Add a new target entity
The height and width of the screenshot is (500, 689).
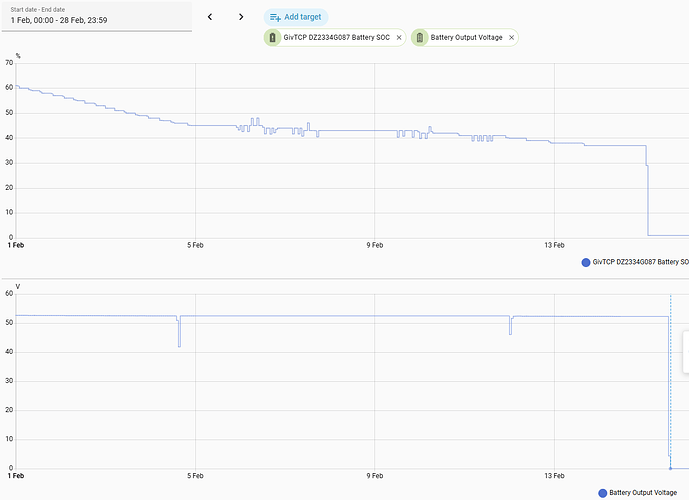296,17
